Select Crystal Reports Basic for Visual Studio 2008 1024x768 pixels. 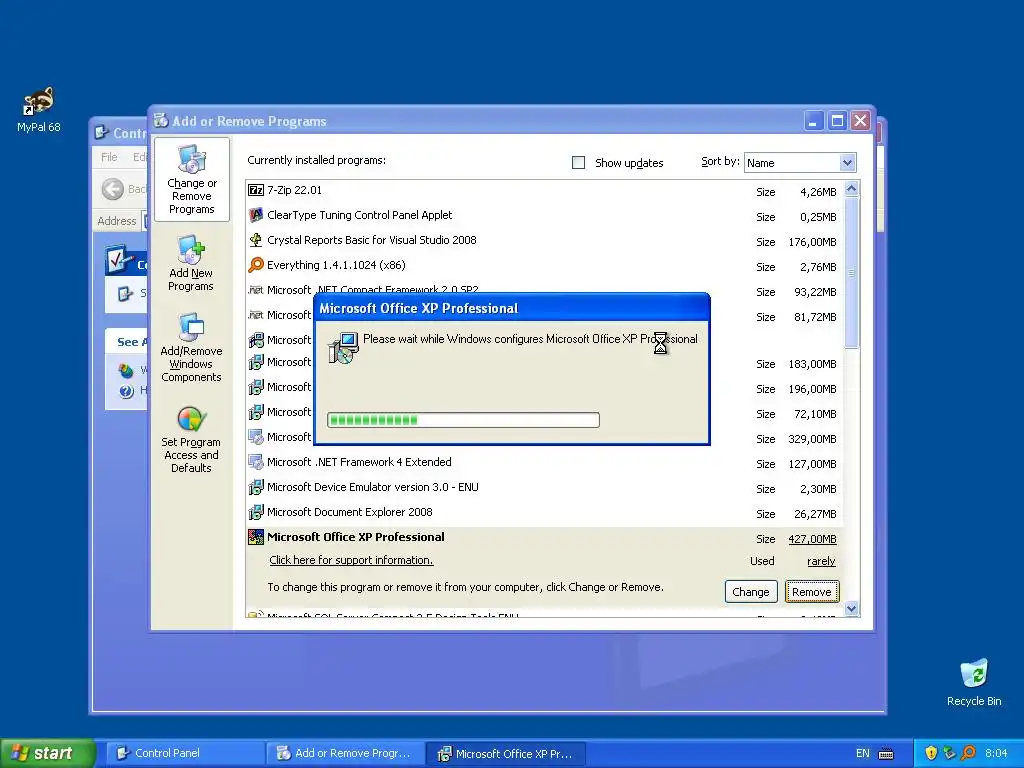point(545,240)
